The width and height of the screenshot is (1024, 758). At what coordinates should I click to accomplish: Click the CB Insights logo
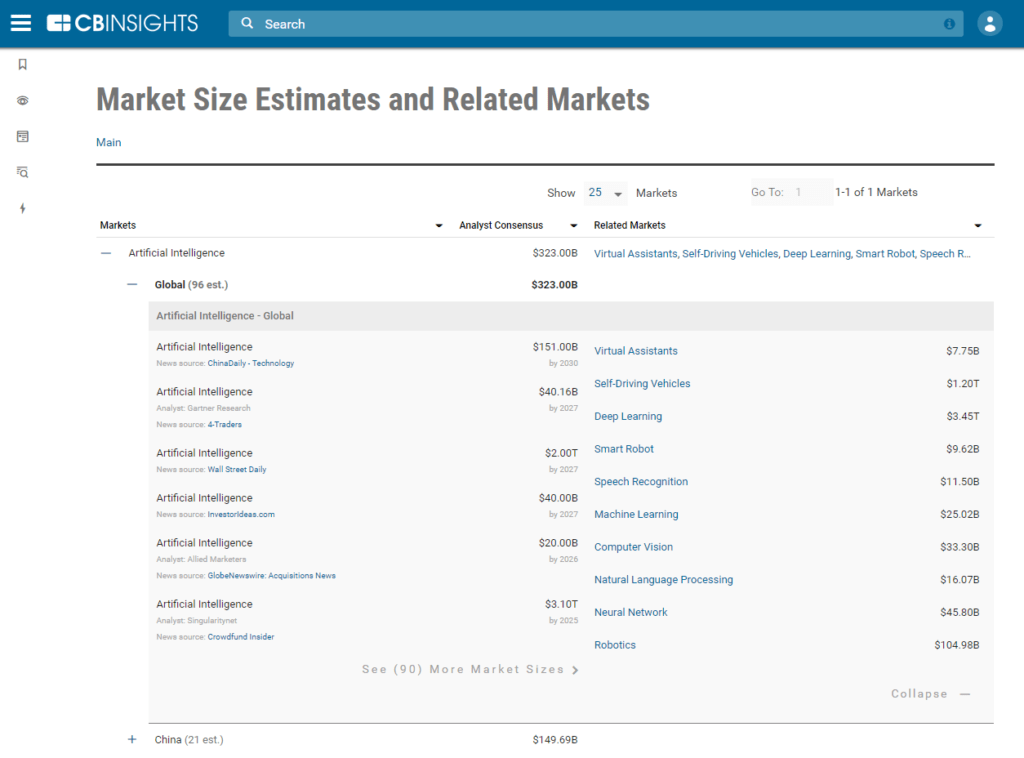tap(122, 24)
